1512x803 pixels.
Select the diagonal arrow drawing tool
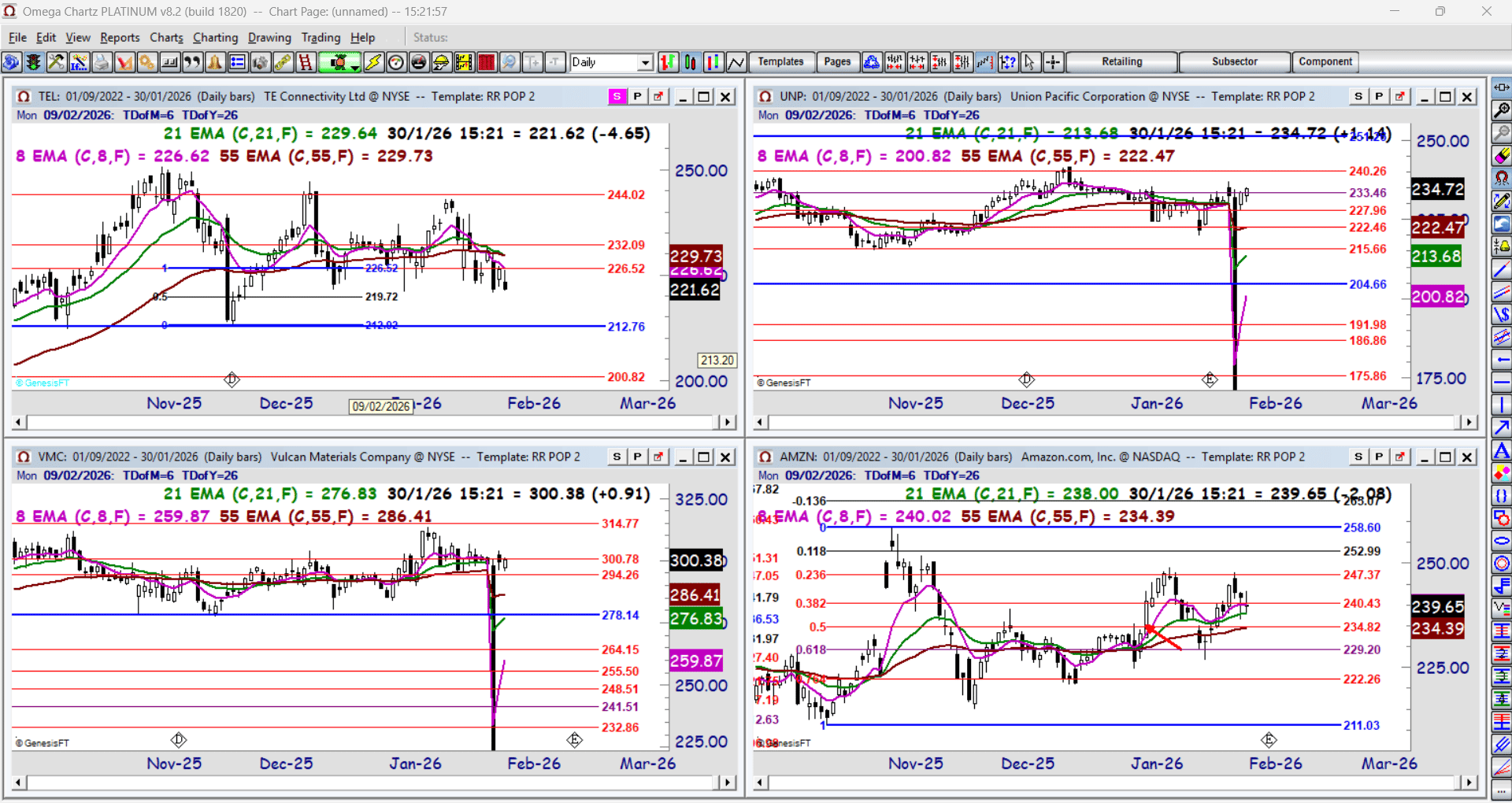pyautogui.click(x=1502, y=427)
